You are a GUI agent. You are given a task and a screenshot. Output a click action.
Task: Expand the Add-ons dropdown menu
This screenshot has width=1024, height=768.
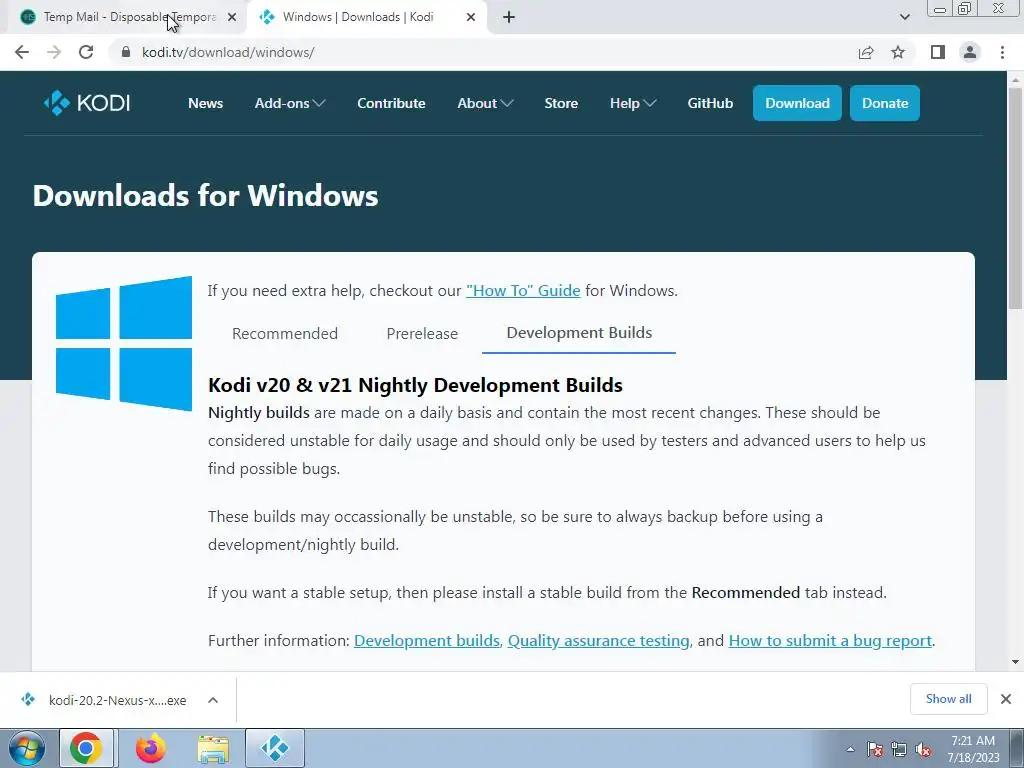290,103
